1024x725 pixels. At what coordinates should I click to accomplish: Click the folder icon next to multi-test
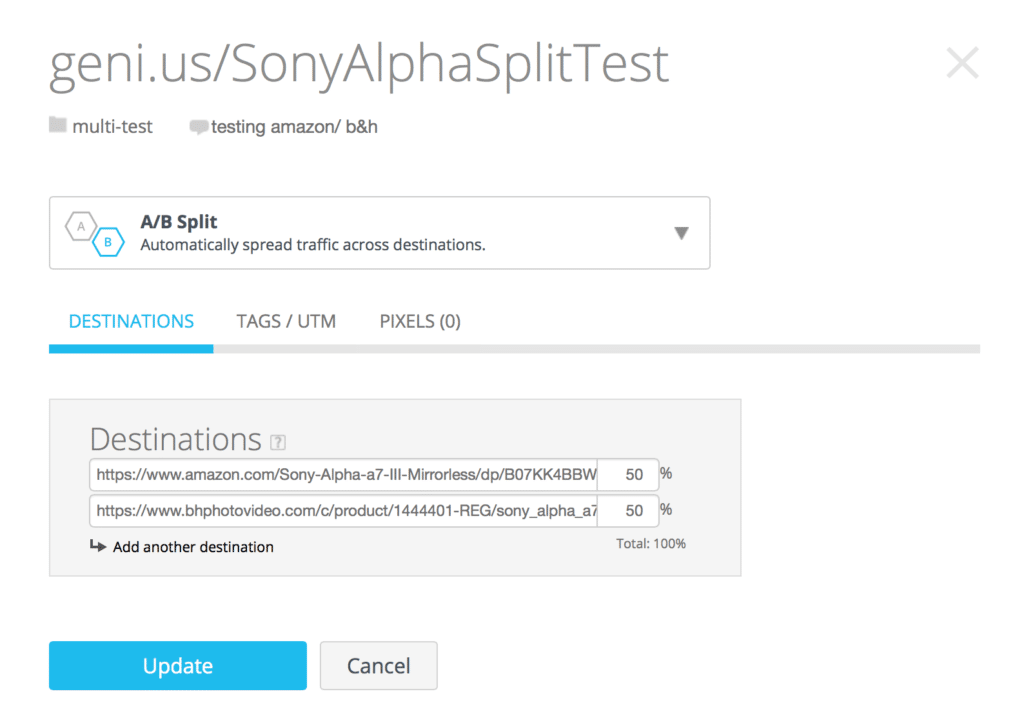(58, 125)
